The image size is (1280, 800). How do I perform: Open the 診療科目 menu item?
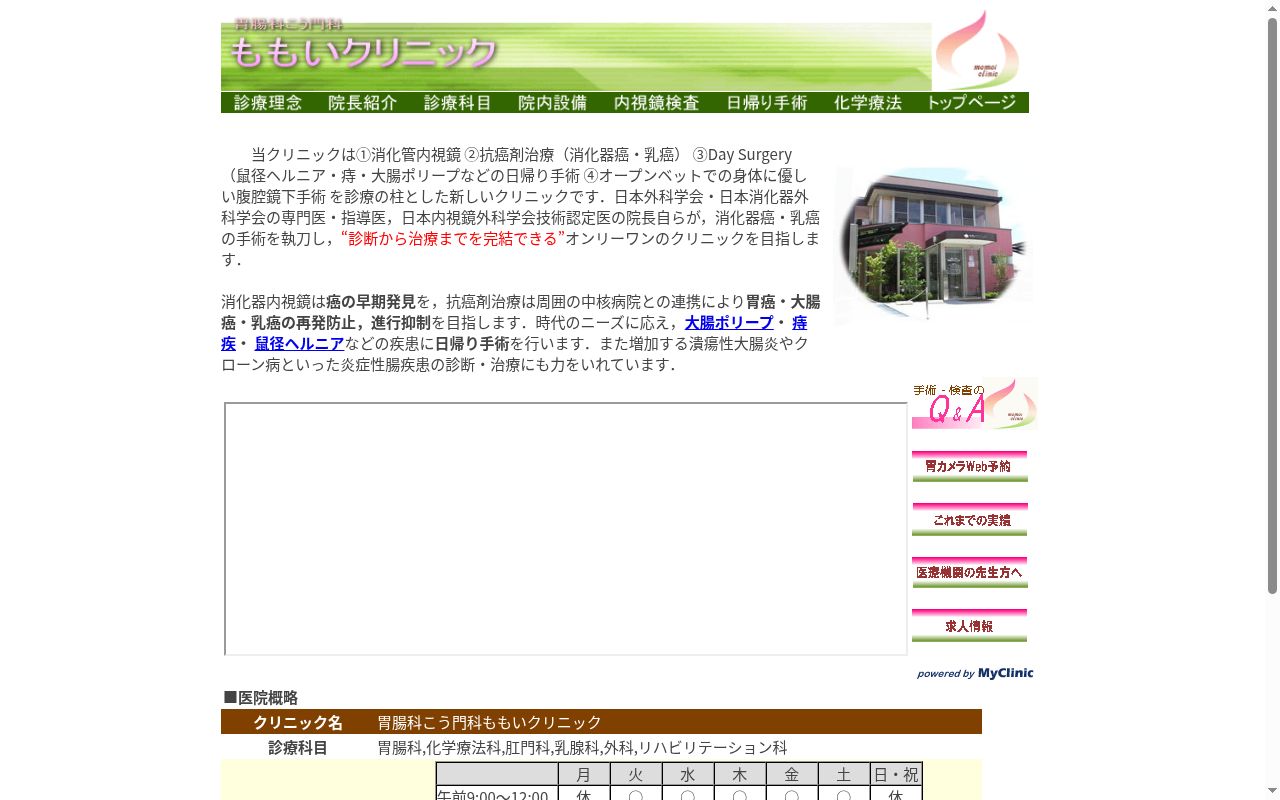tap(458, 103)
